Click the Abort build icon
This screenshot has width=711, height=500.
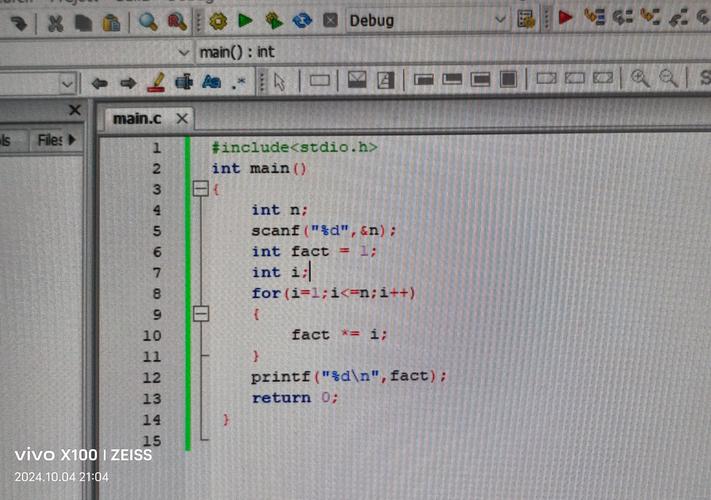pyautogui.click(x=330, y=20)
